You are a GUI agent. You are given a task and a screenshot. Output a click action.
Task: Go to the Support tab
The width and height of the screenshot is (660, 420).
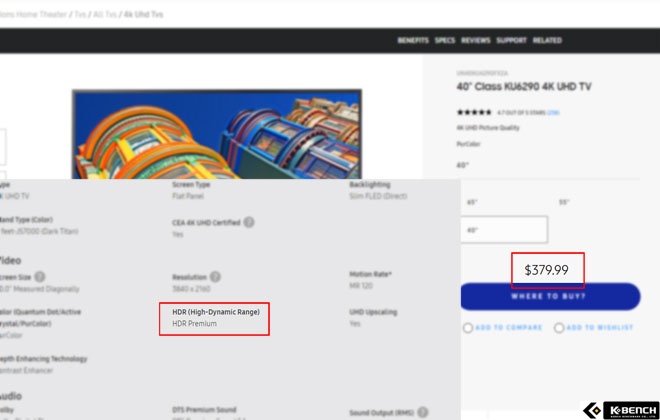coord(511,40)
